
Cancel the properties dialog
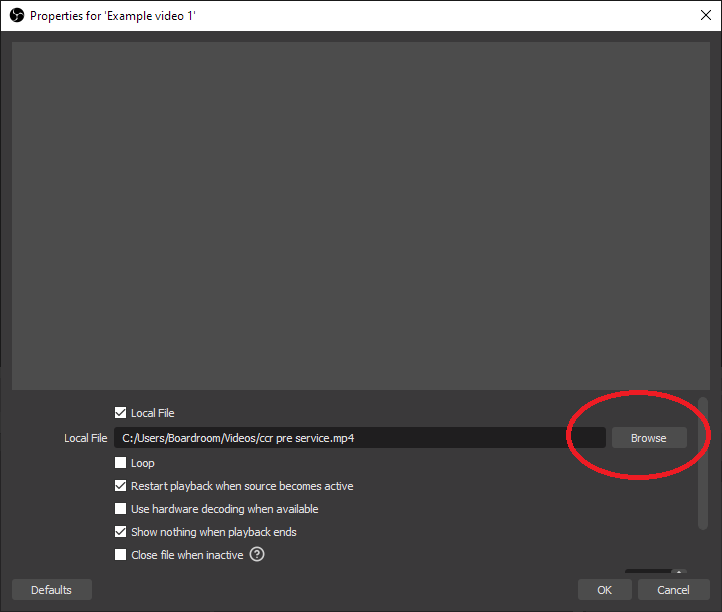click(x=673, y=589)
